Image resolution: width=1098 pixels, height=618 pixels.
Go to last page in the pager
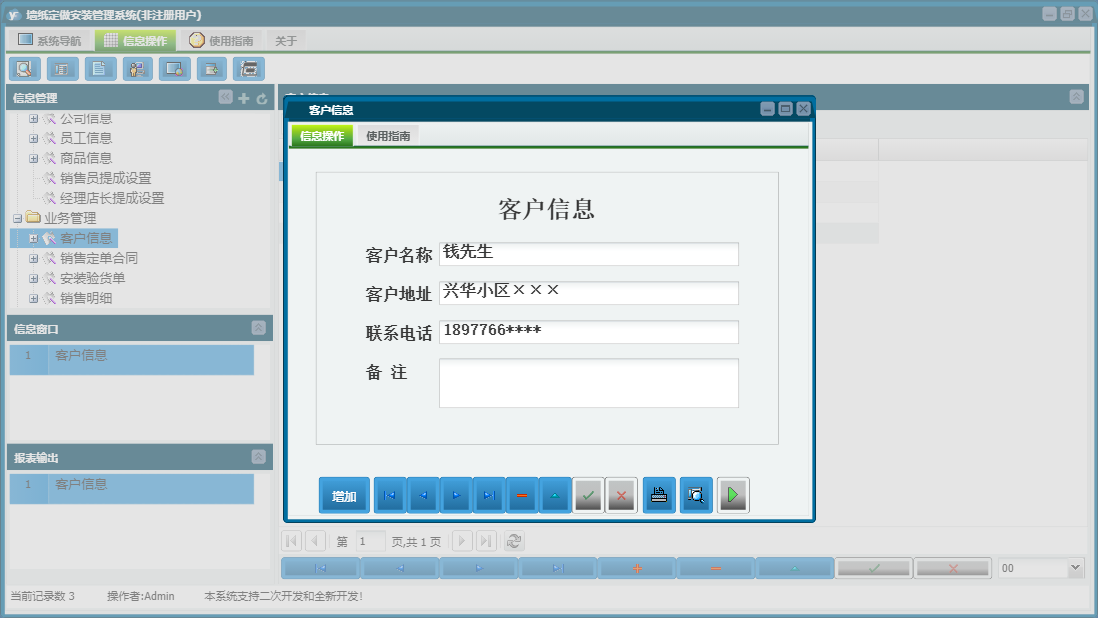click(x=487, y=541)
